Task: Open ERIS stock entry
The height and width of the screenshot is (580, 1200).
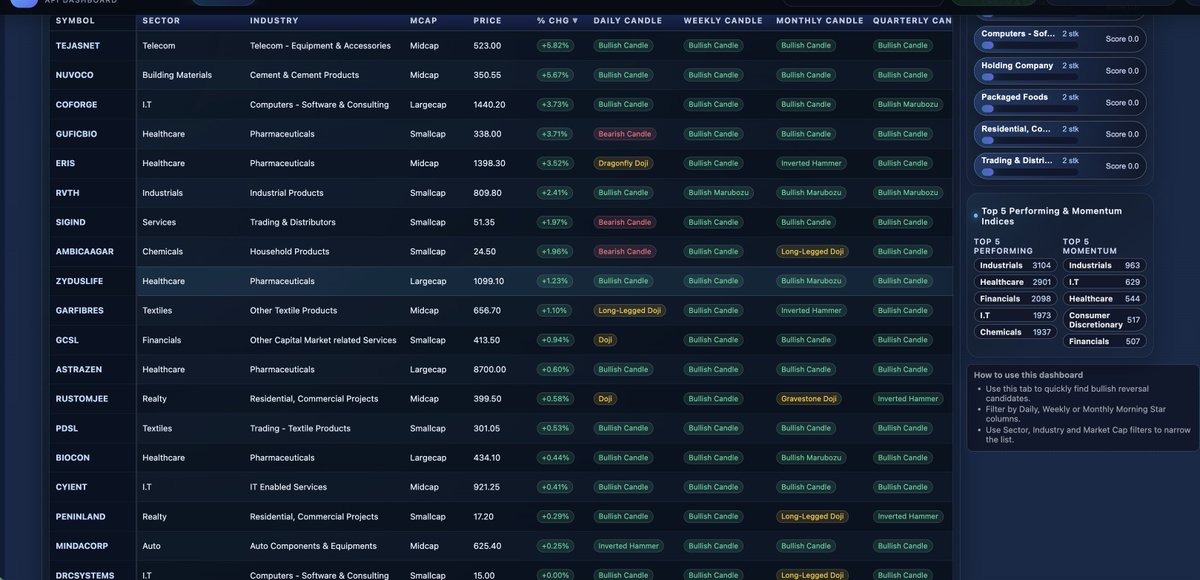Action: [x=65, y=163]
